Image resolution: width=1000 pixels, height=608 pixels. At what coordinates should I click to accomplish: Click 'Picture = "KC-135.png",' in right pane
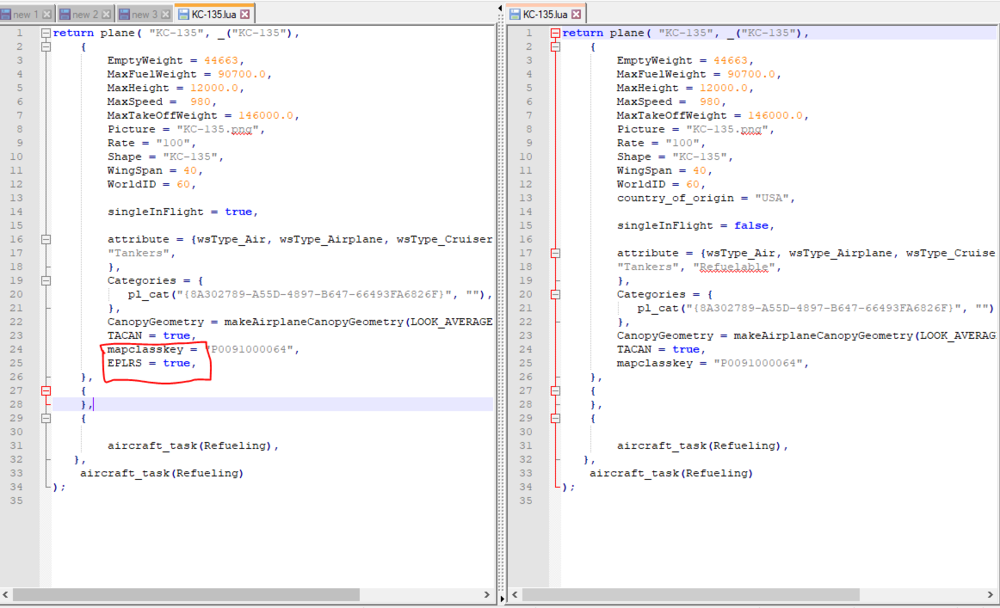(695, 130)
